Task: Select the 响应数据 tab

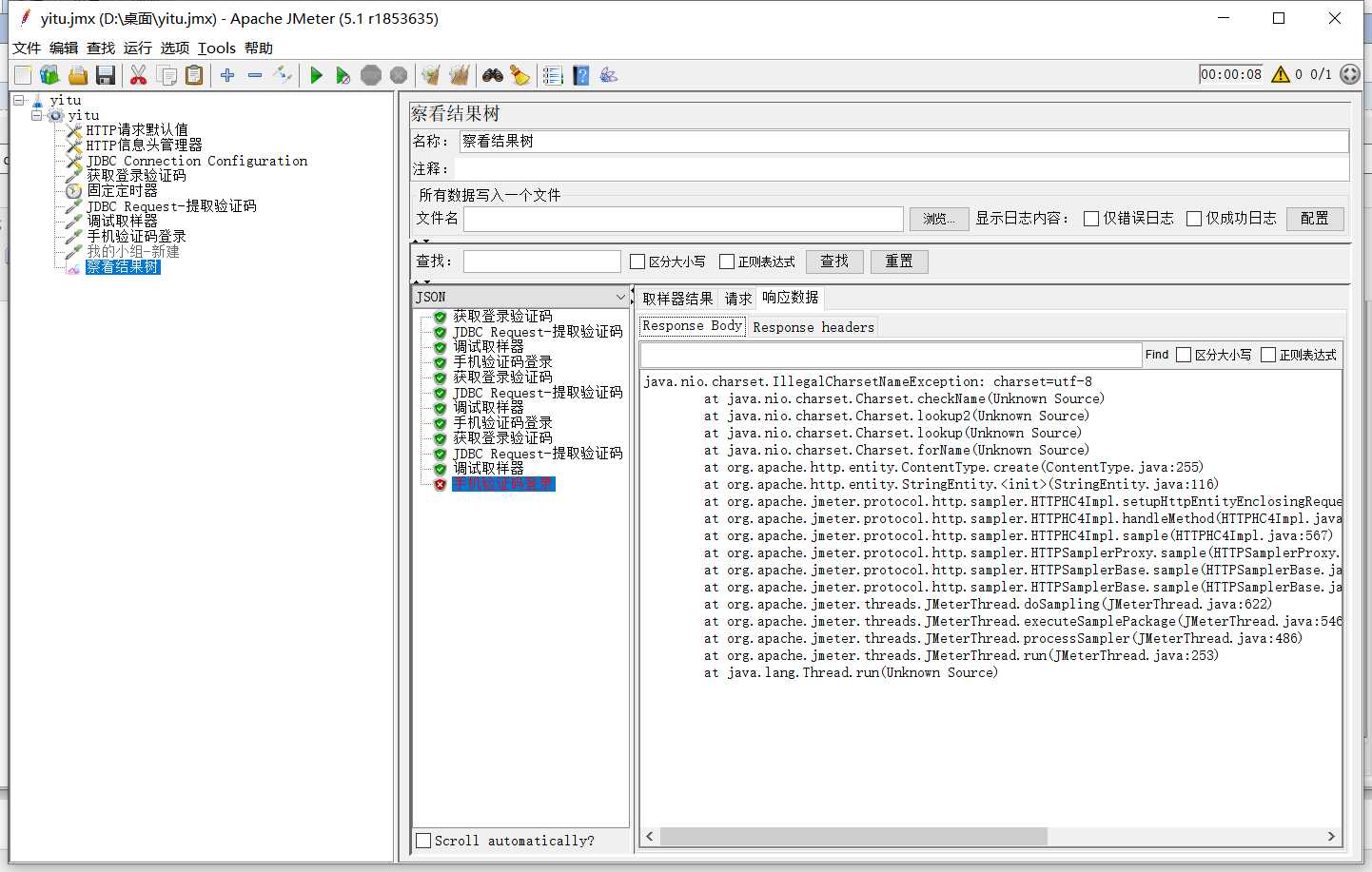Action: click(791, 298)
